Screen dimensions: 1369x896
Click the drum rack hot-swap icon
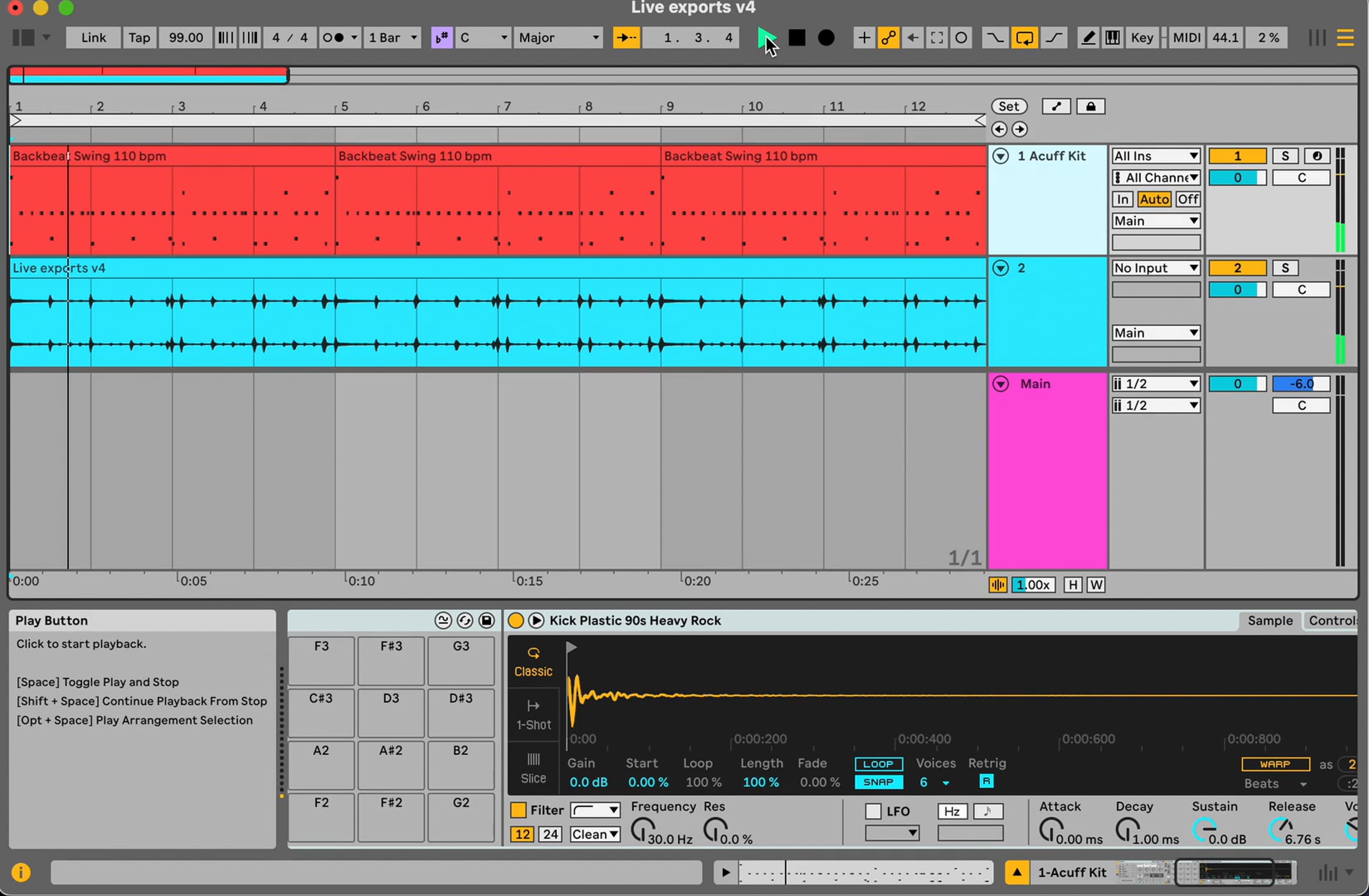point(465,621)
